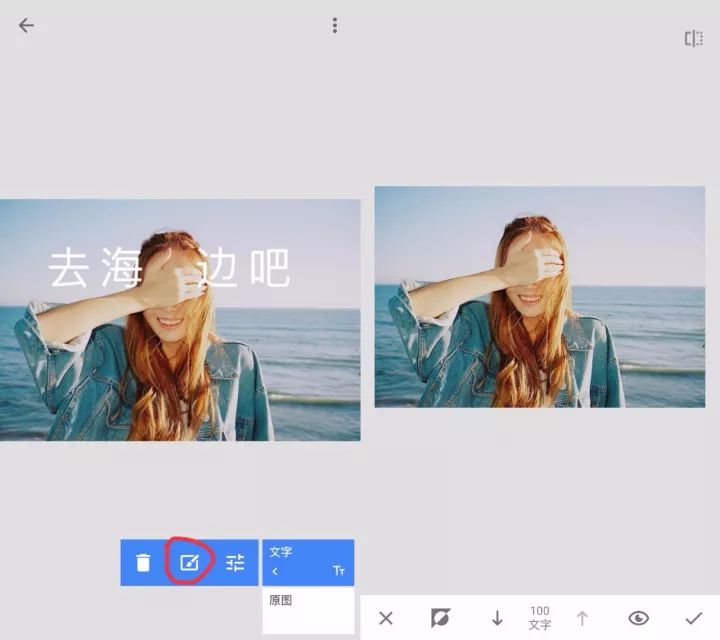
Task: Go back using the arrow icon
Action: pos(26,25)
